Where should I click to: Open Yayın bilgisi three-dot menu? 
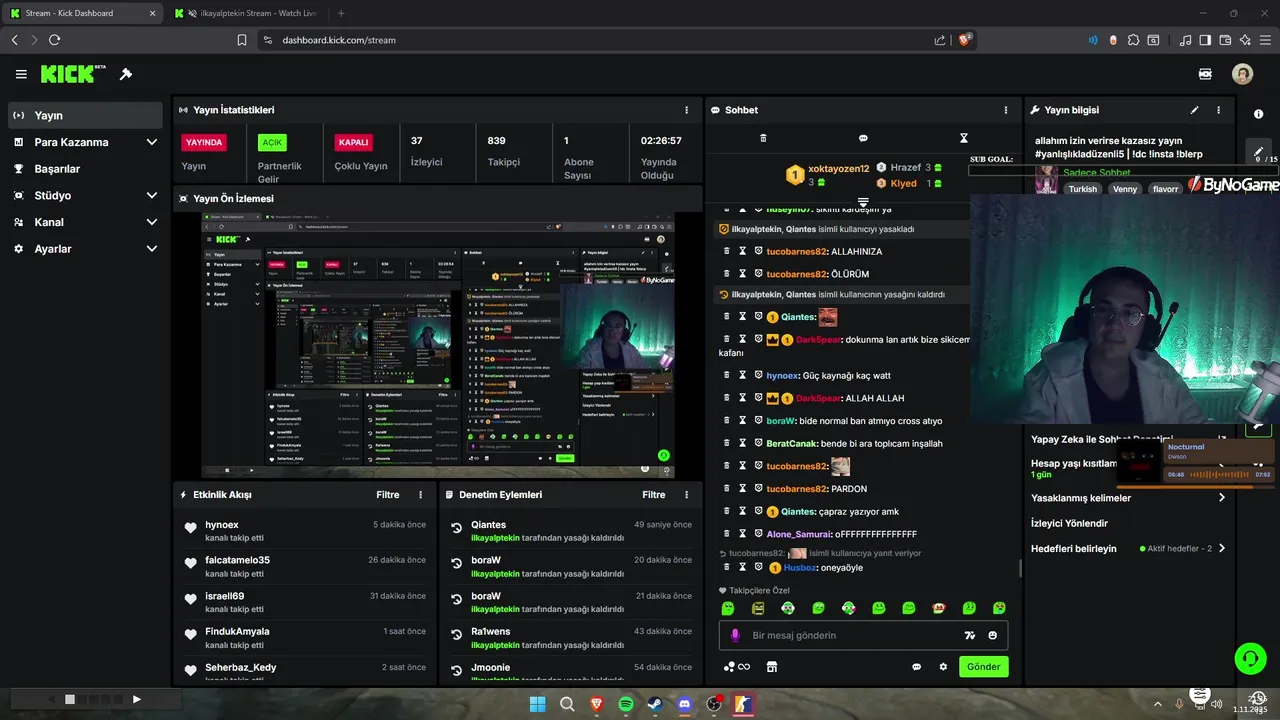tap(1218, 110)
